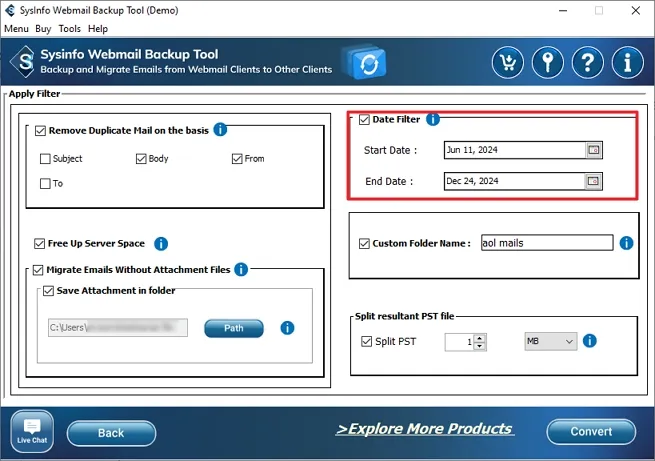The height and width of the screenshot is (461, 655).
Task: Toggle Migrate Emails Without Attachment Files
Action: click(x=38, y=270)
